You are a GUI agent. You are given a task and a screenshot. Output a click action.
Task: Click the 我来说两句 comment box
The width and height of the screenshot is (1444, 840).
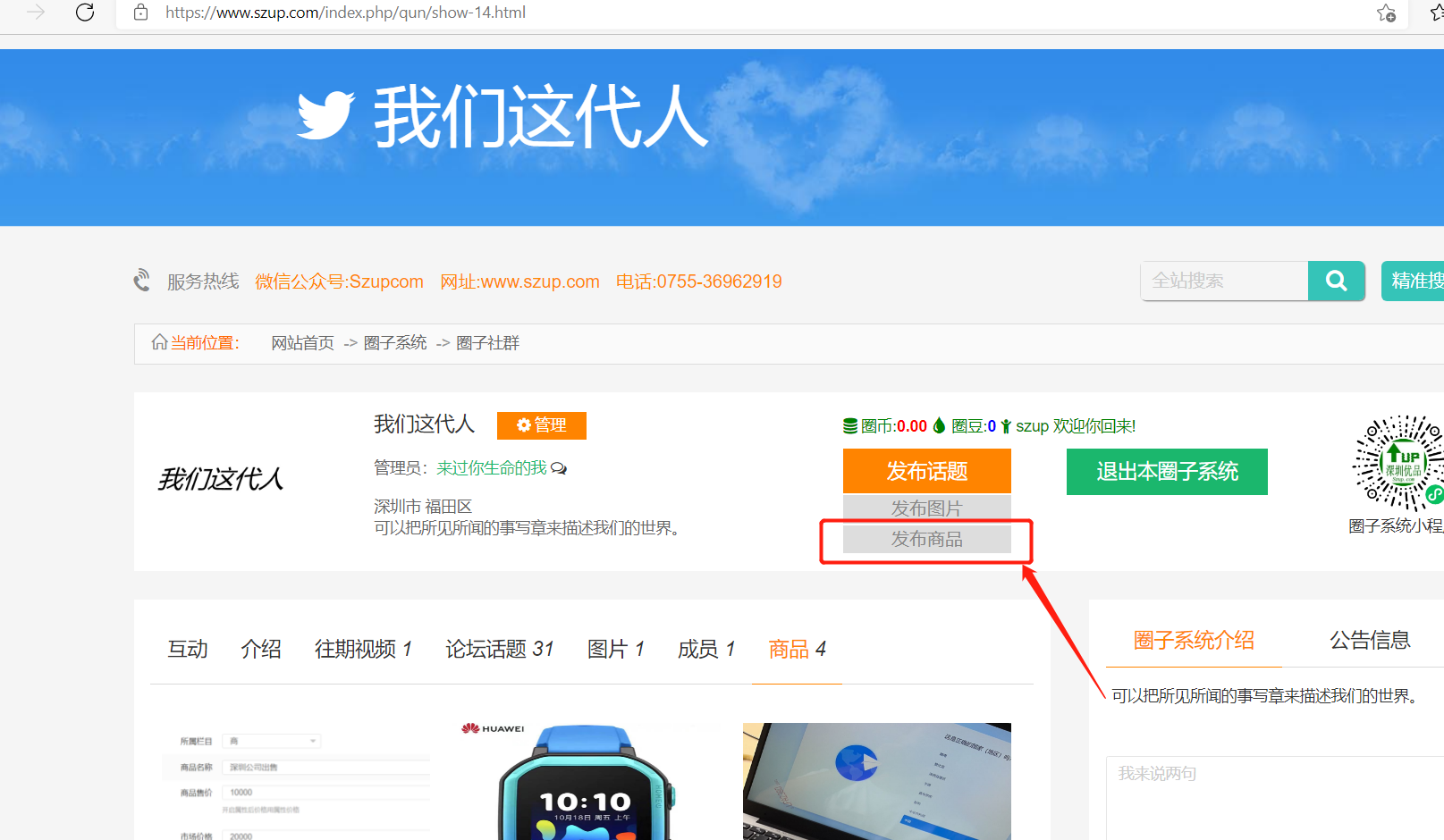pos(1270,795)
